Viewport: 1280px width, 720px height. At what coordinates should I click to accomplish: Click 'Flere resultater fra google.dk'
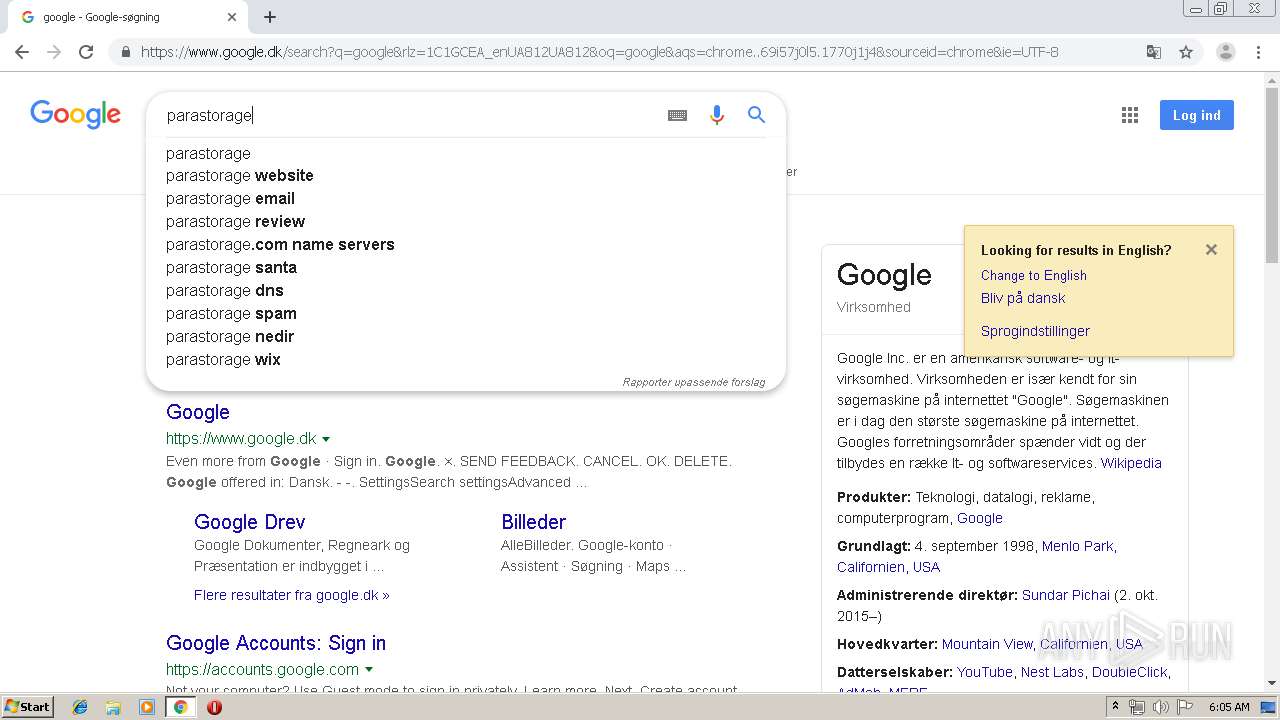pyautogui.click(x=292, y=595)
